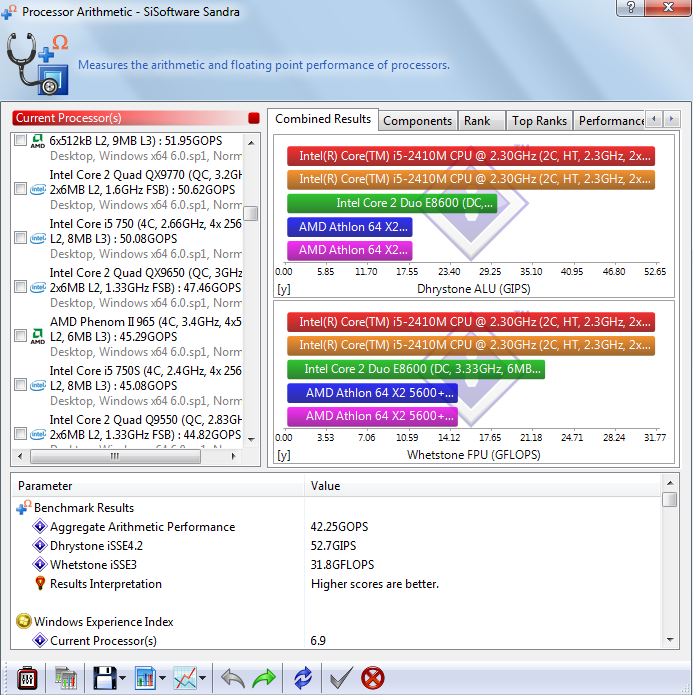Click the Parameter column header
Image resolution: width=693 pixels, height=695 pixels.
[158, 486]
